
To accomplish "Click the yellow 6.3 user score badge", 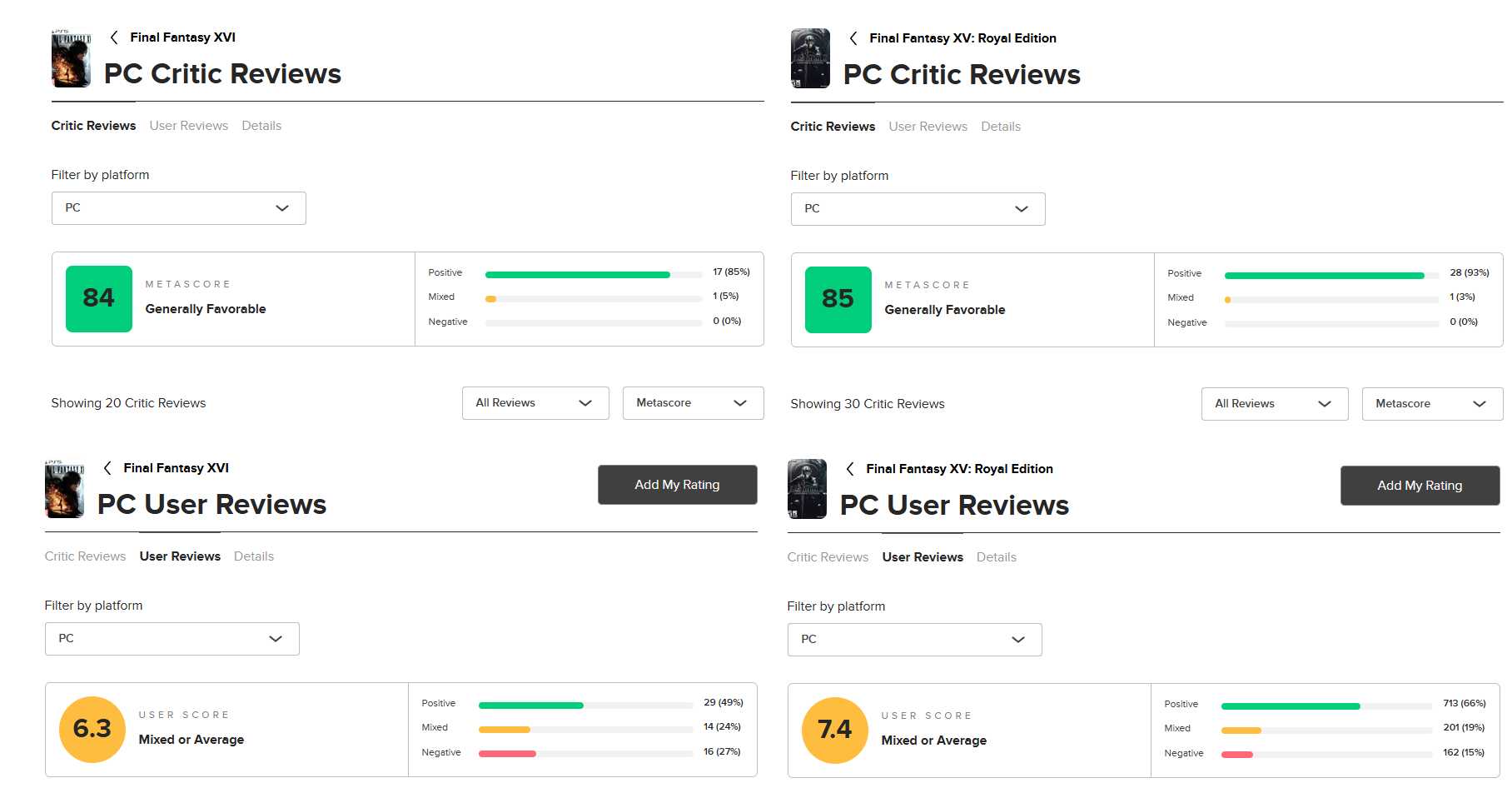I will click(92, 730).
